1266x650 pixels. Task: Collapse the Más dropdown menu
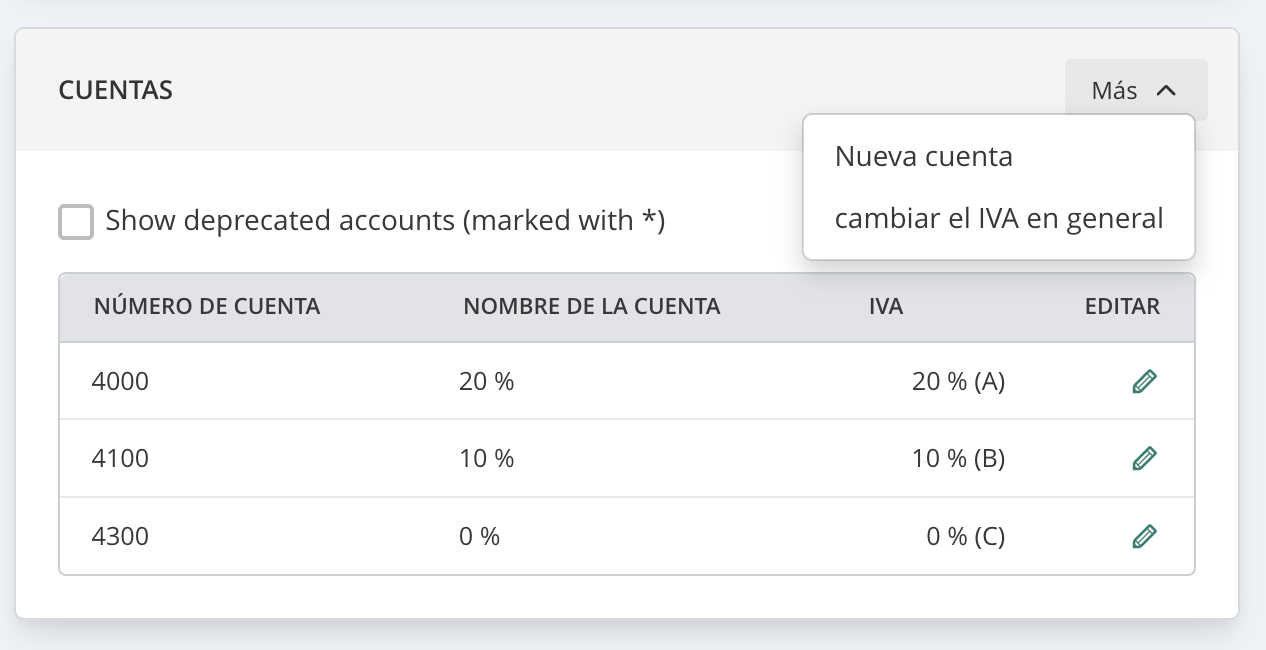1135,91
